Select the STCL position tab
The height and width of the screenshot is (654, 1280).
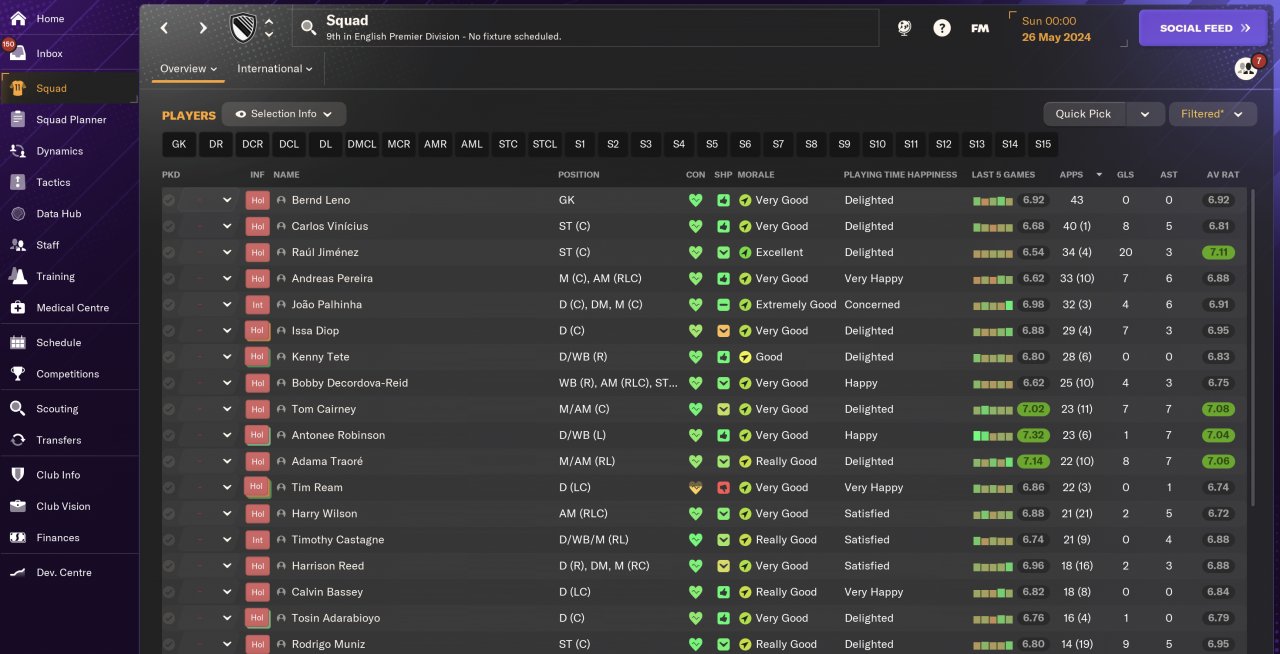point(545,144)
